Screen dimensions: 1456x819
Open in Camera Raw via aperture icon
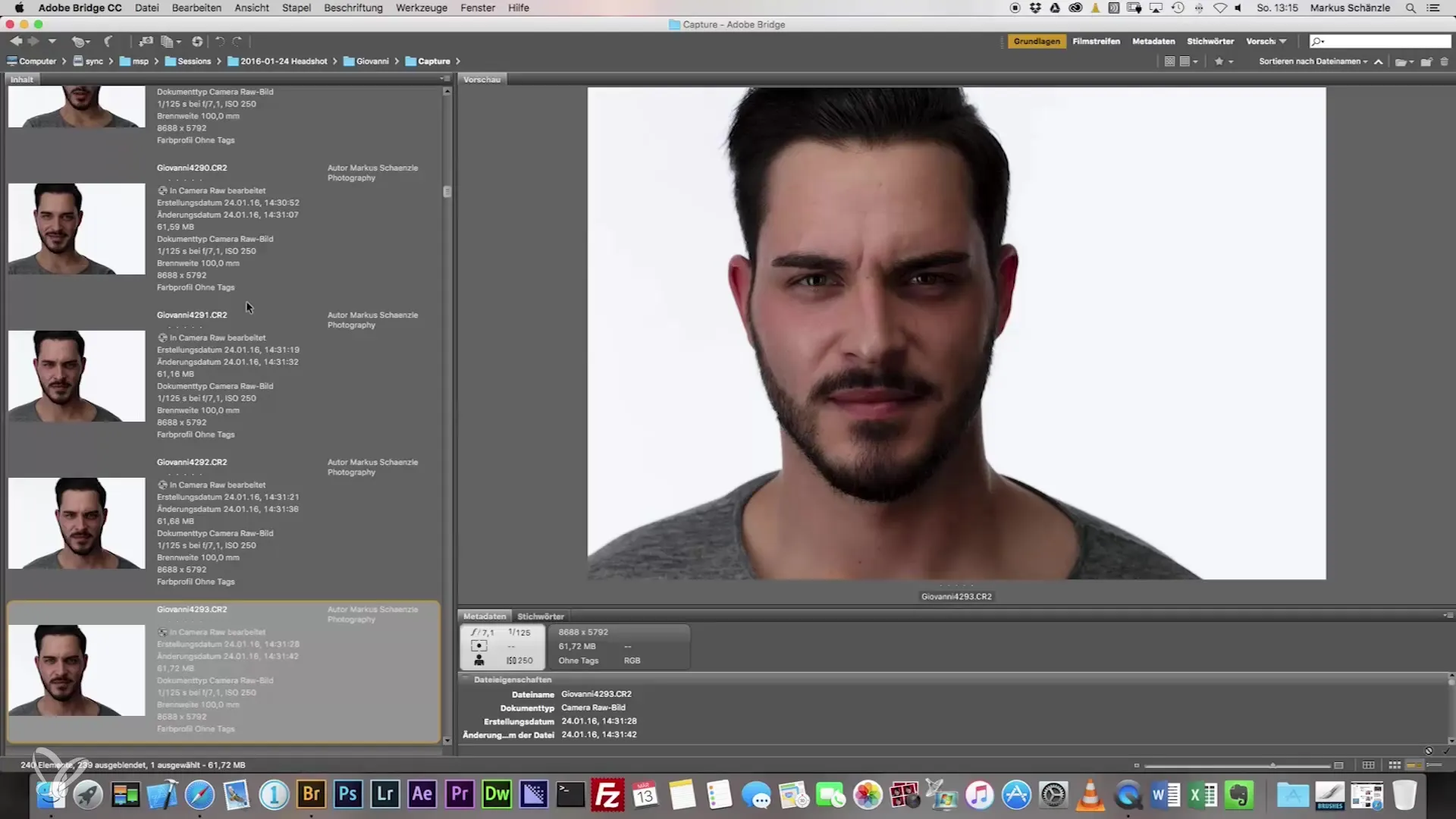(196, 42)
